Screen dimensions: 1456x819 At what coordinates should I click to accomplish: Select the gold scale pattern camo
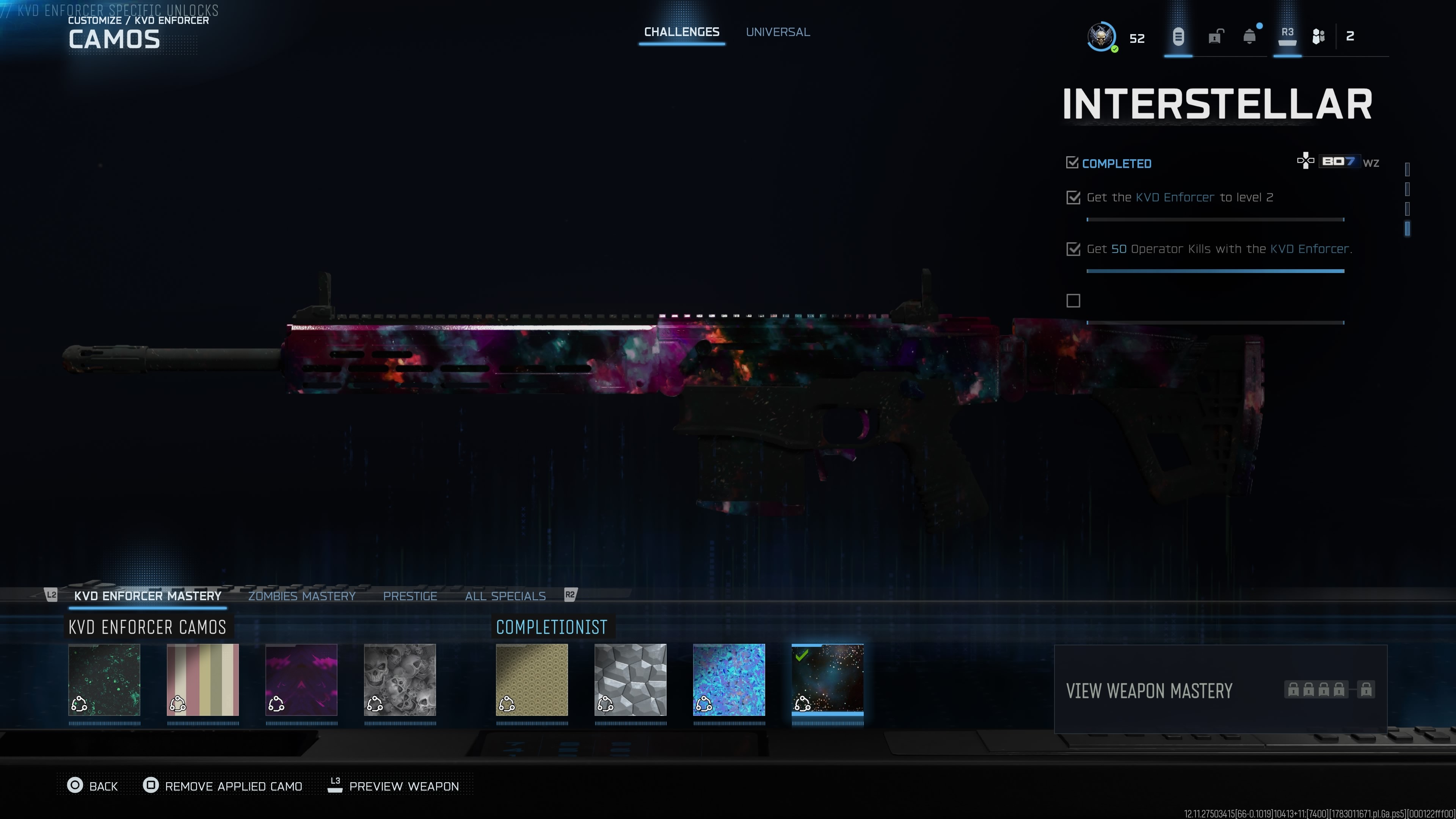(x=532, y=680)
